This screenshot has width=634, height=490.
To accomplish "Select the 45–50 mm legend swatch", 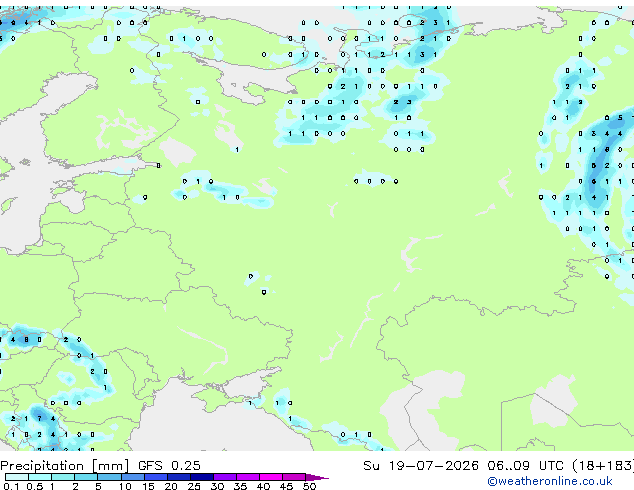I will (294, 477).
